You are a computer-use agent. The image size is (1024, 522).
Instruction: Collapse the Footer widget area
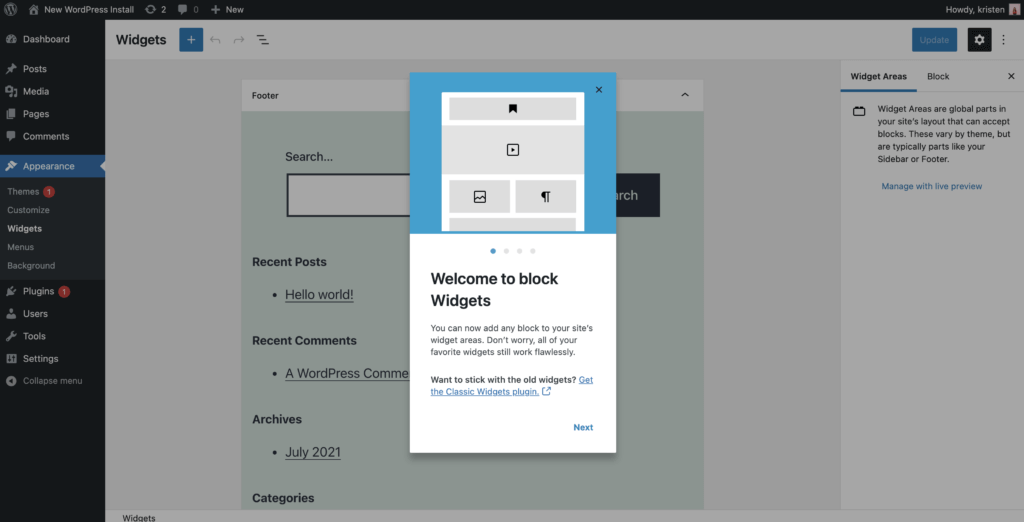(x=685, y=95)
